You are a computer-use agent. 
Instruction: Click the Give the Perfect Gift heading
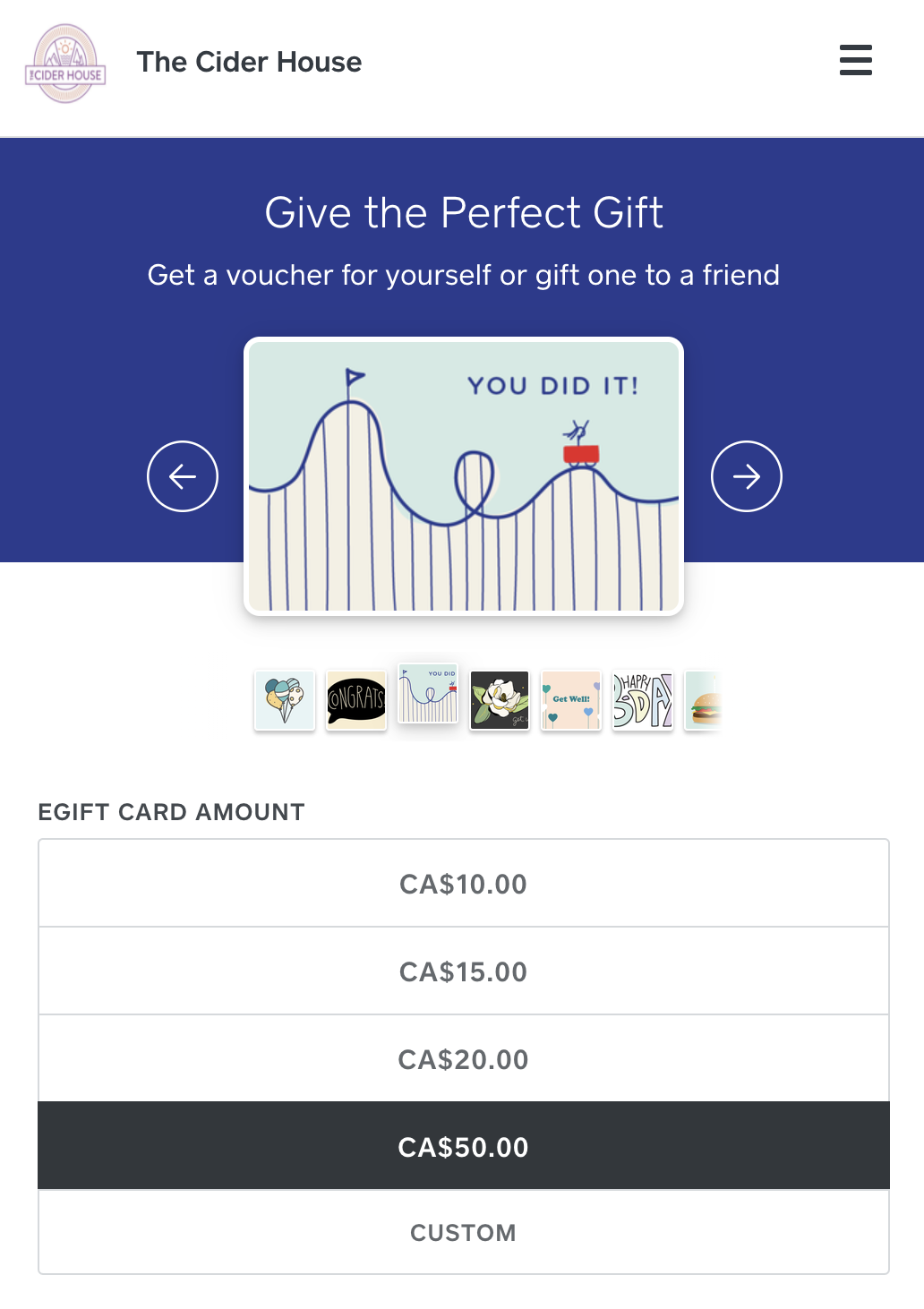pyautogui.click(x=464, y=213)
